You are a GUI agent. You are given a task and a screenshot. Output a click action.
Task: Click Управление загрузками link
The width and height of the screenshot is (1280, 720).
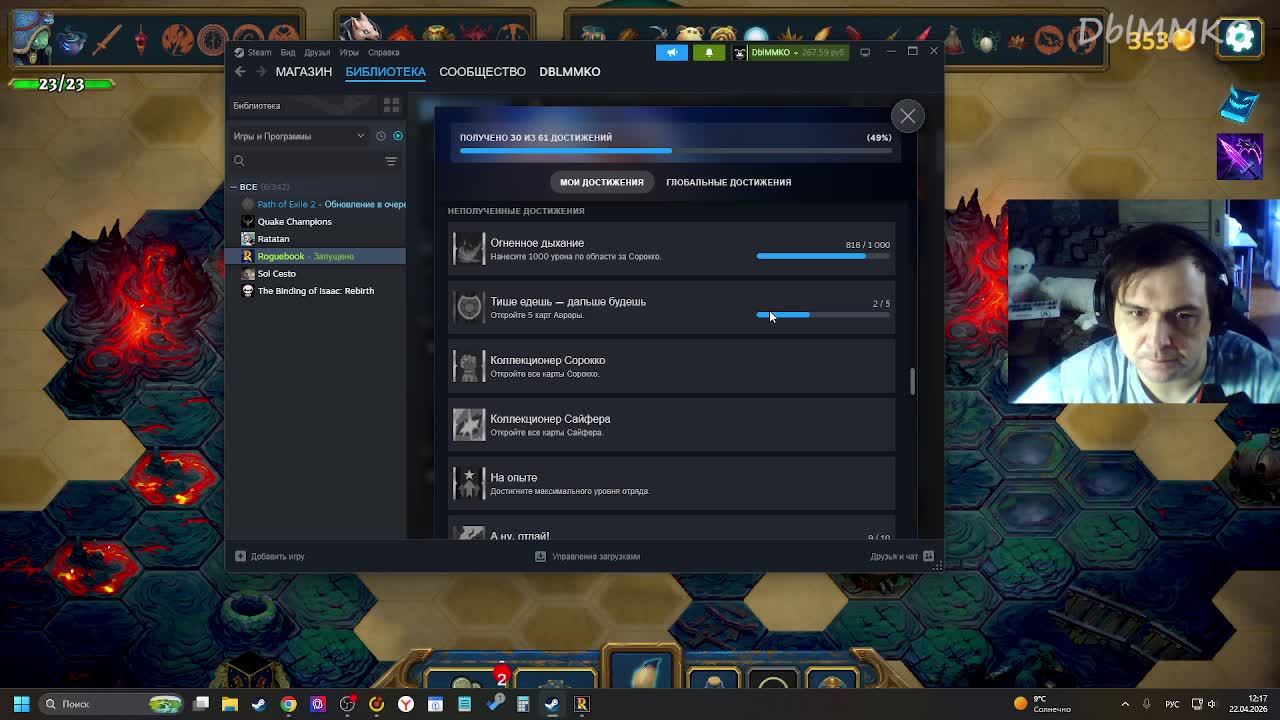[x=596, y=556]
